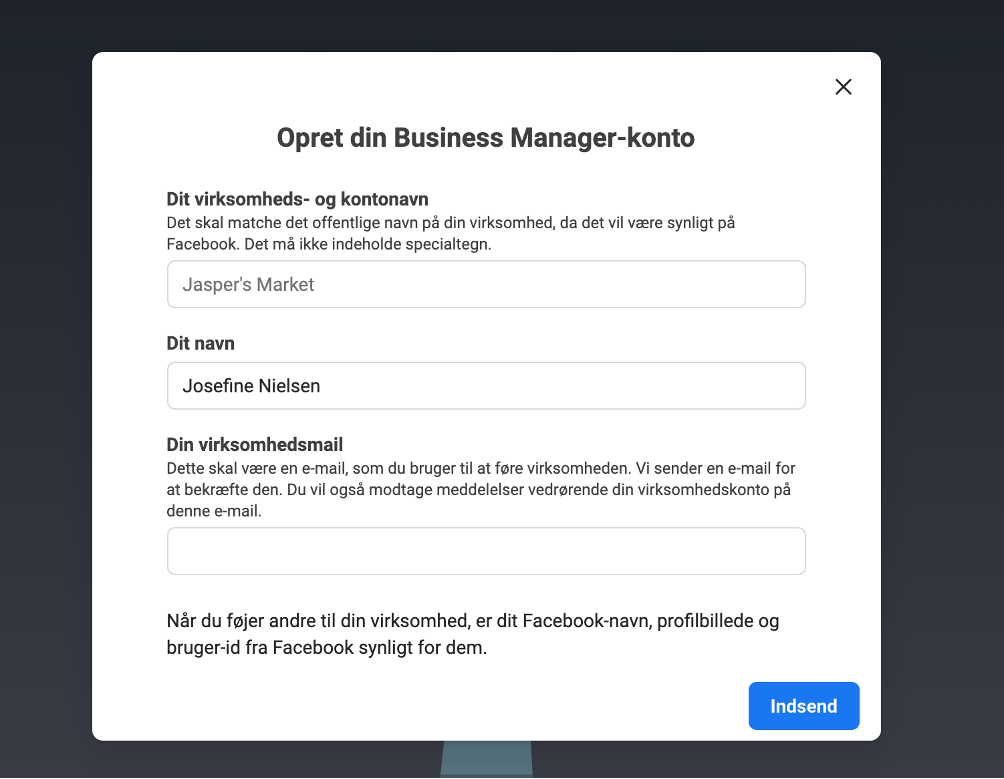The width and height of the screenshot is (1004, 779).
Task: Click the 'Opret din Business Manager-konto' heading
Action: 485,138
